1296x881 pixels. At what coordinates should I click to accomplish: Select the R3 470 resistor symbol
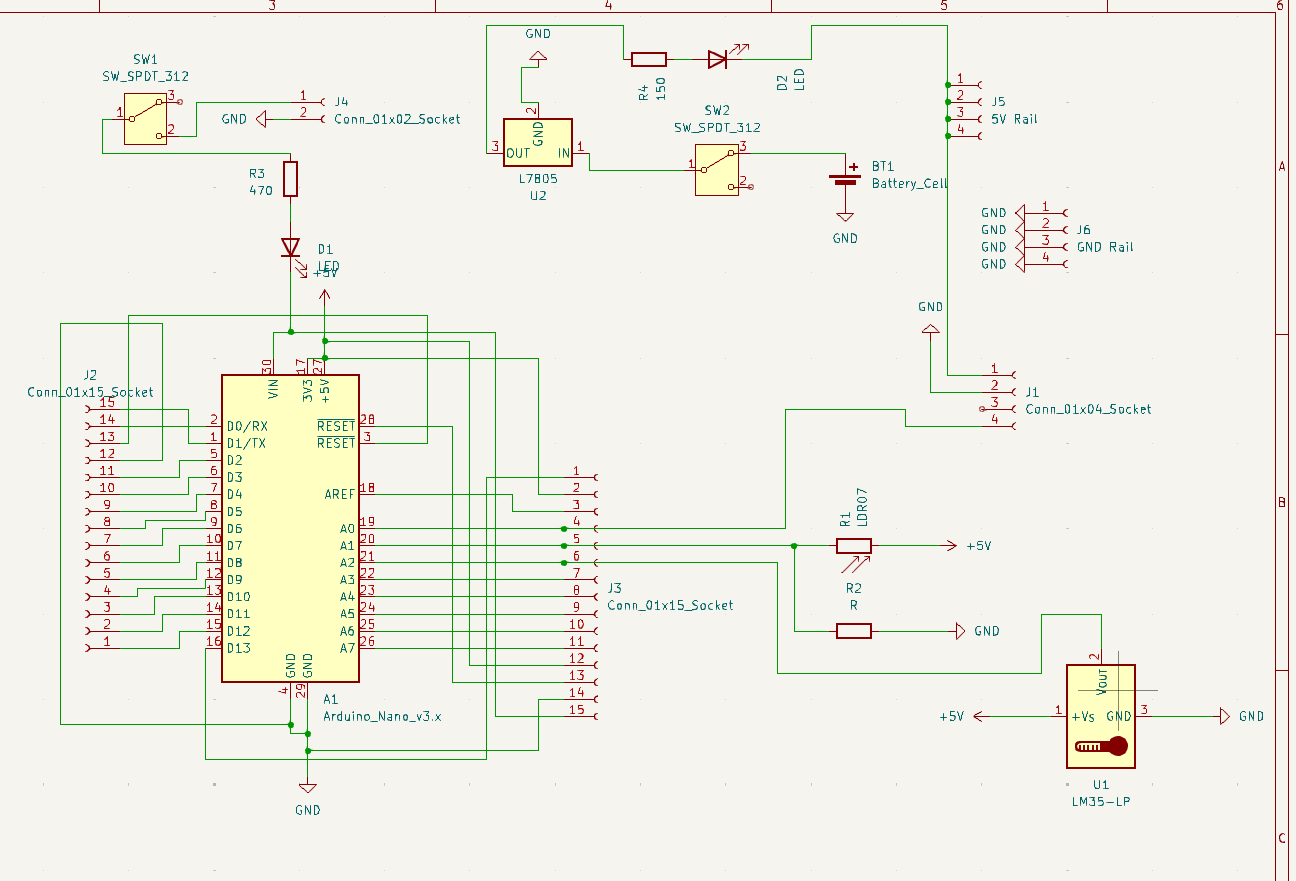point(290,179)
